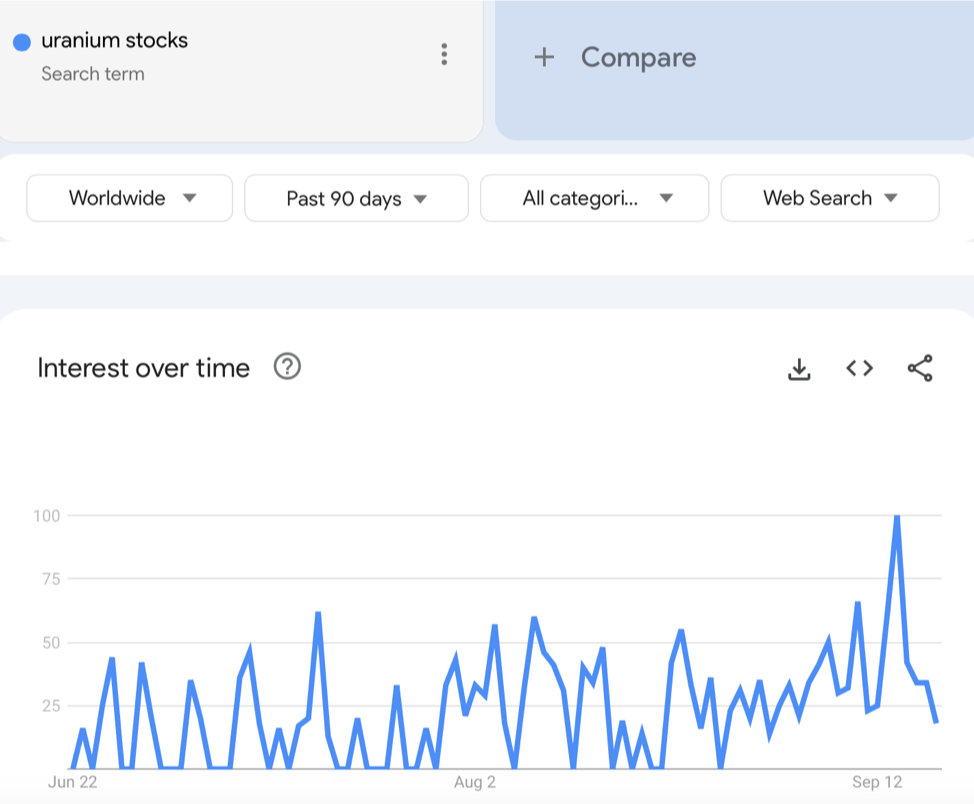Click the plus icon in the Compare box
The width and height of the screenshot is (974, 804).
coord(544,57)
